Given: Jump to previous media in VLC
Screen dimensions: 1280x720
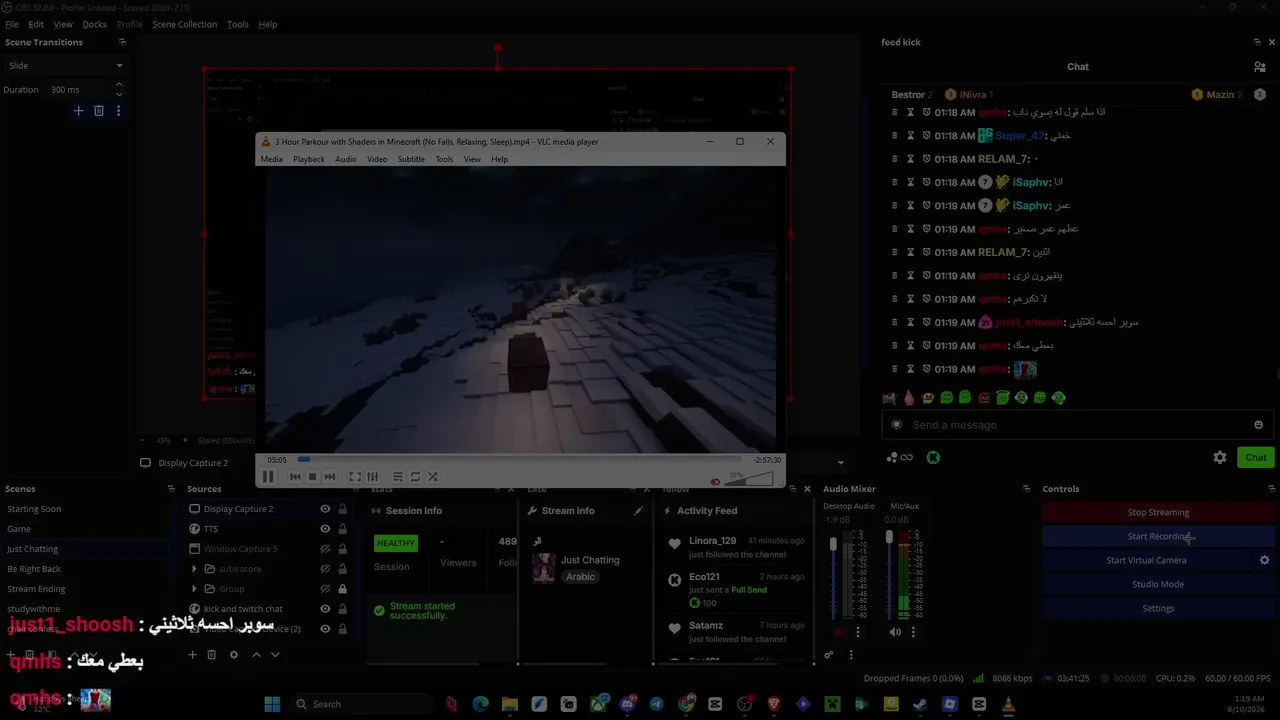Looking at the screenshot, I should 295,477.
